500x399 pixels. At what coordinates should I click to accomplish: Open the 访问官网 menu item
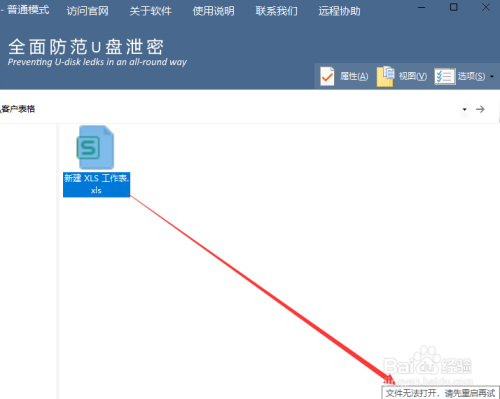[x=87, y=11]
